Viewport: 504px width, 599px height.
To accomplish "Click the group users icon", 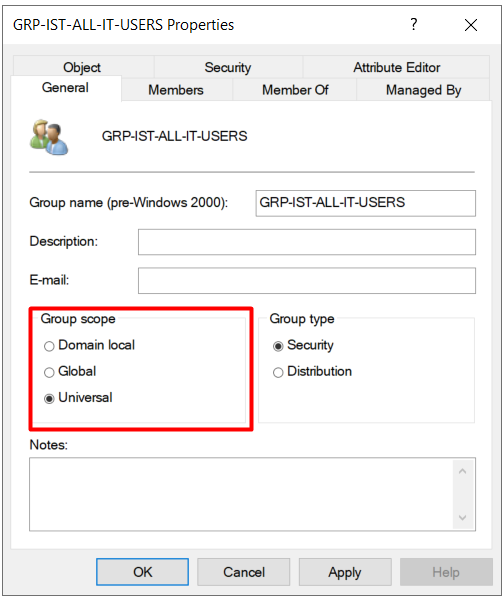I will (49, 137).
